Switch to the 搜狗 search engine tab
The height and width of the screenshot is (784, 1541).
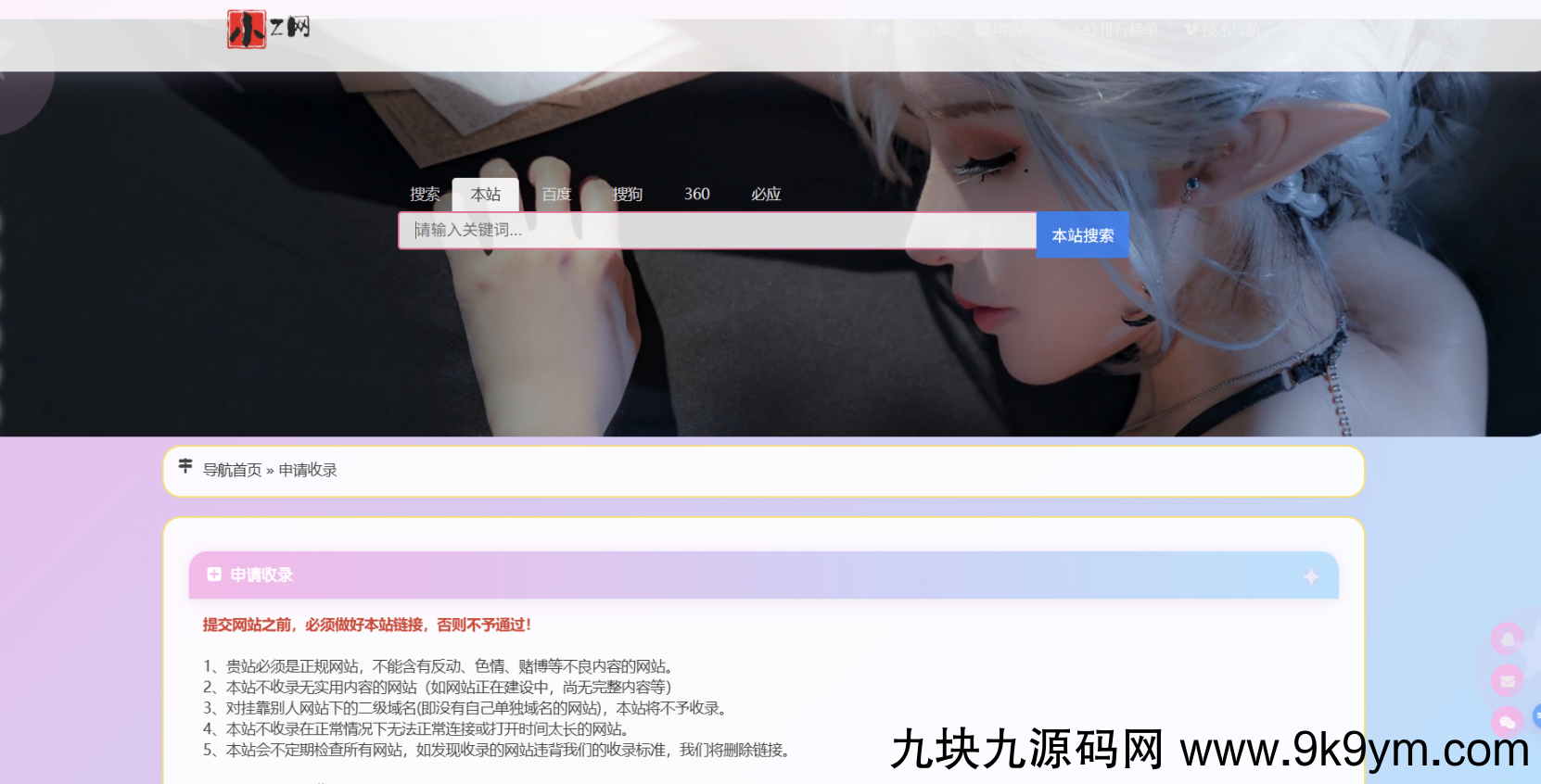click(627, 195)
